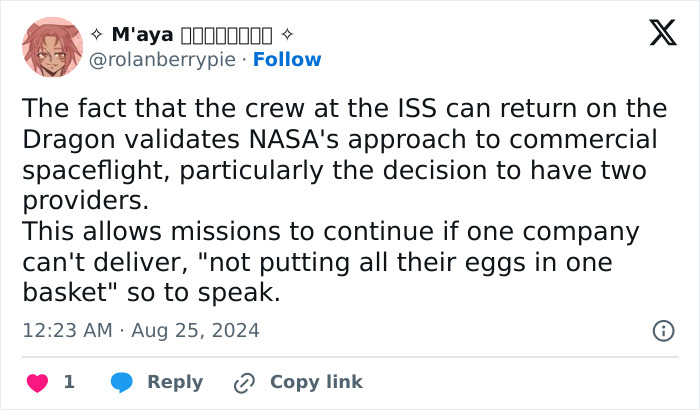Screen dimensions: 700x410
Task: Open the X logo link
Action: [x=662, y=34]
